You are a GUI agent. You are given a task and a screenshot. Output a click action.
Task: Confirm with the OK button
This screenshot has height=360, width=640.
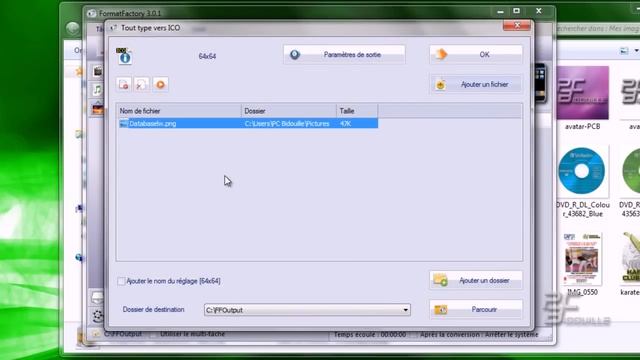tap(476, 55)
